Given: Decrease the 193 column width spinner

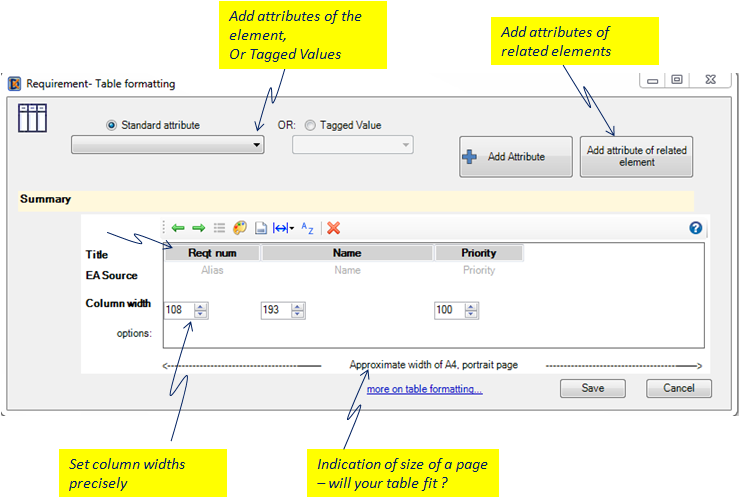Looking at the screenshot, I should 298,314.
